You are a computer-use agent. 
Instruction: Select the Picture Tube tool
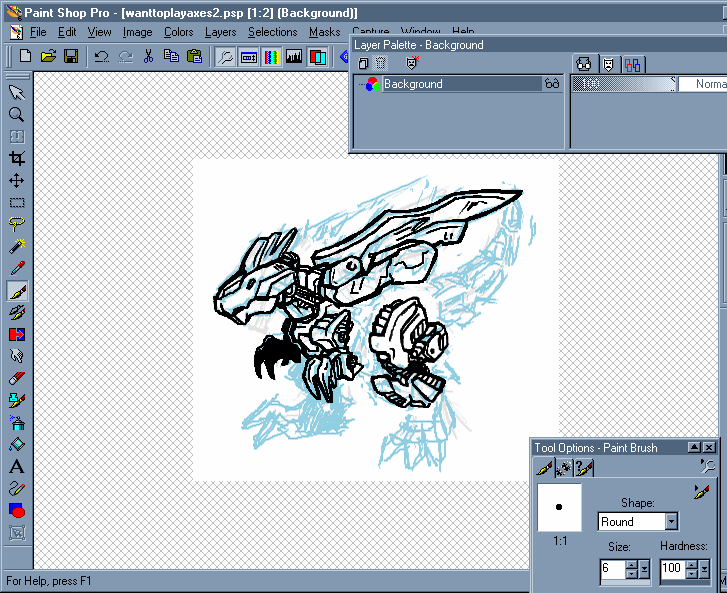pyautogui.click(x=17, y=400)
